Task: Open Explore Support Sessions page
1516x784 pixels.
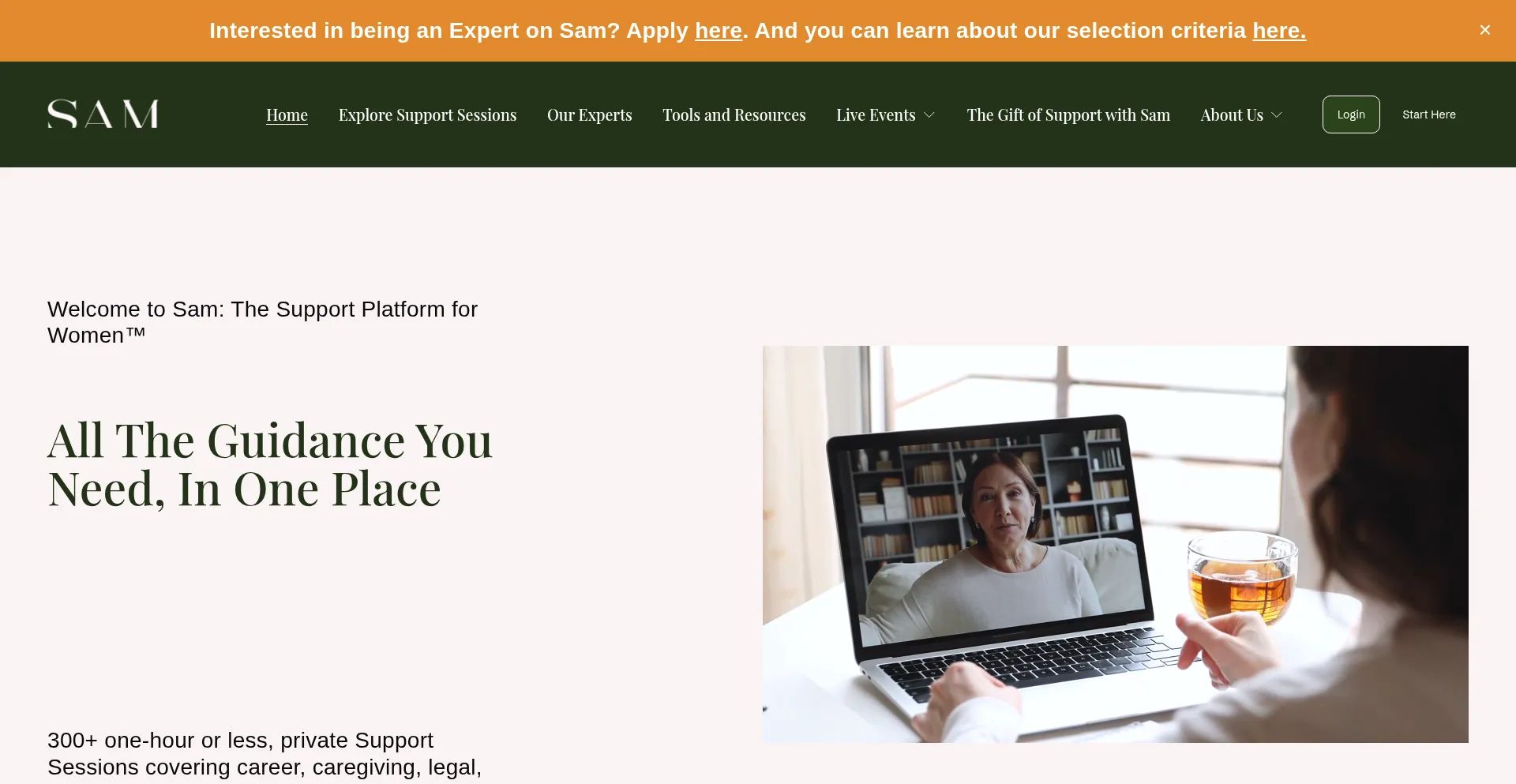Action: click(x=427, y=115)
